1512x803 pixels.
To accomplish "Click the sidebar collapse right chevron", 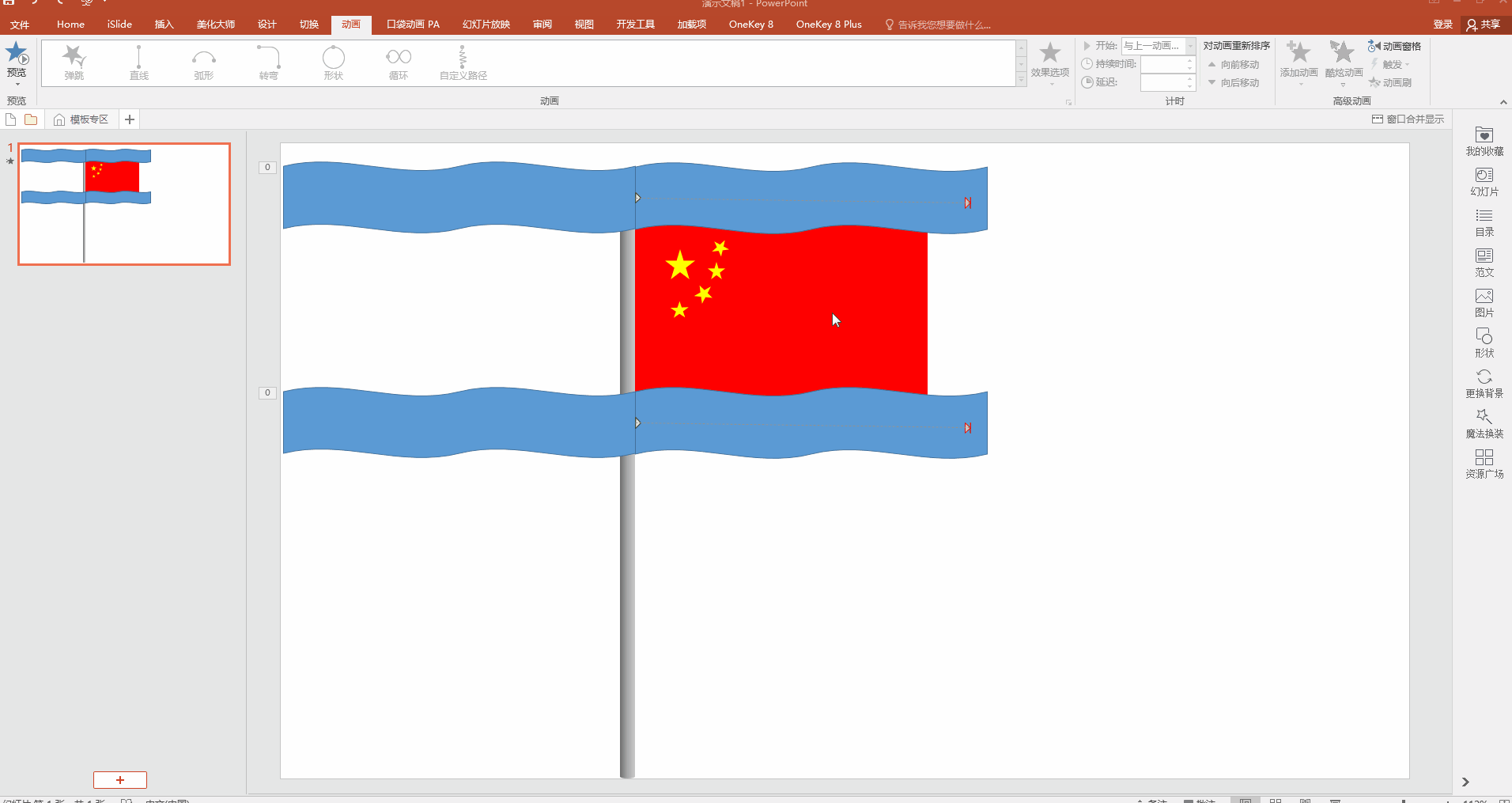I will (x=1465, y=782).
